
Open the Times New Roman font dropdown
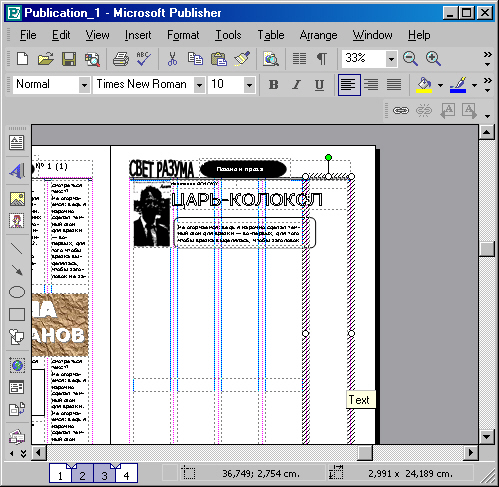coord(199,85)
